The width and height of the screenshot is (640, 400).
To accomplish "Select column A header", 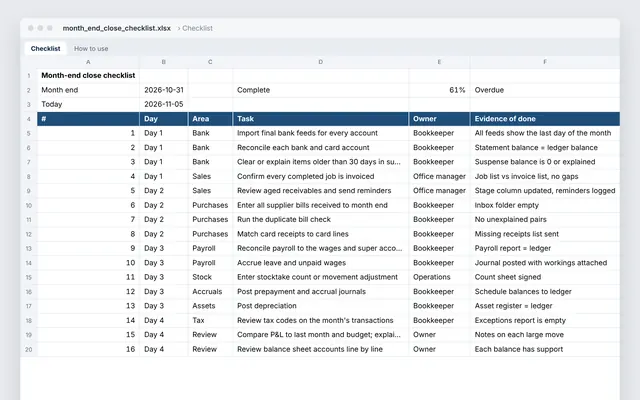I will click(88, 62).
